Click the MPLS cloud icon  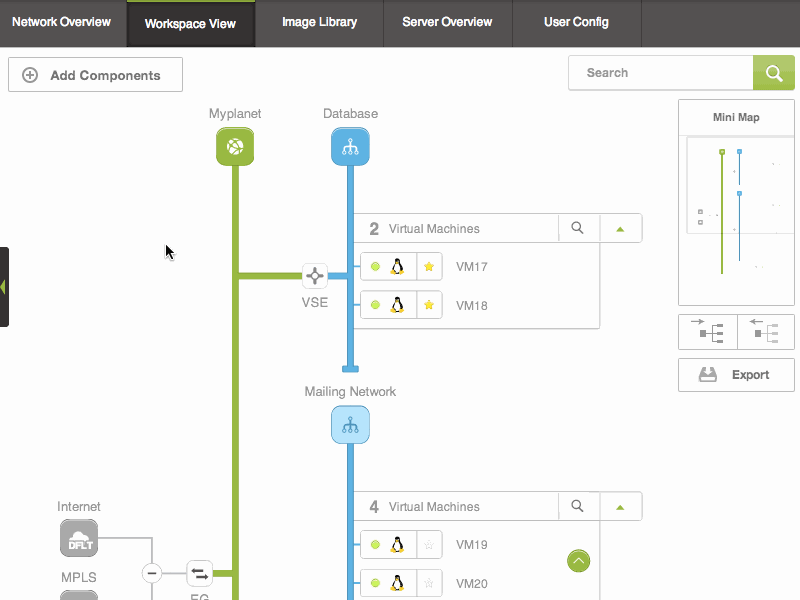[79, 595]
